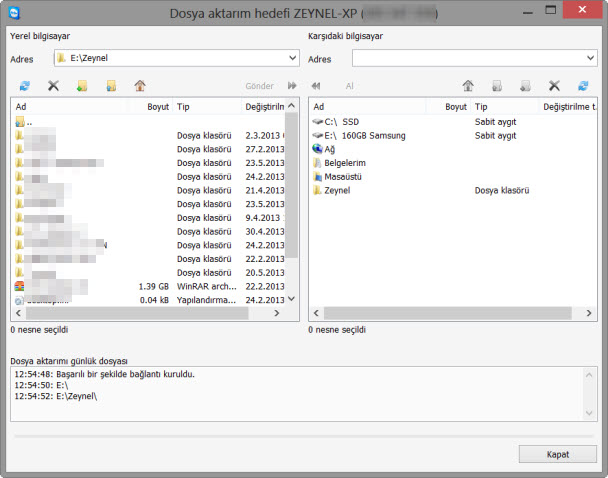
Task: Select Masaüstü in remote list
Action: click(x=342, y=176)
